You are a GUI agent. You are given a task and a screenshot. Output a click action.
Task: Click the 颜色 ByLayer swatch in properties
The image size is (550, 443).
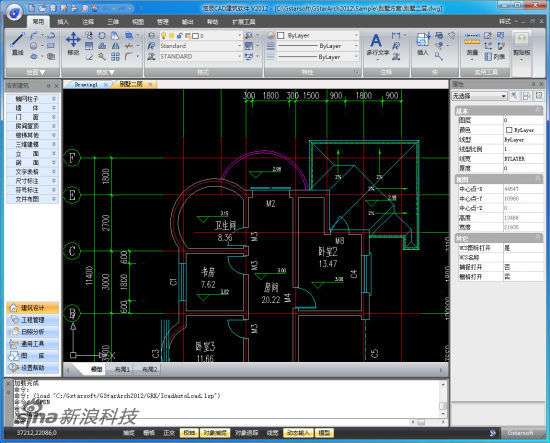tap(509, 130)
